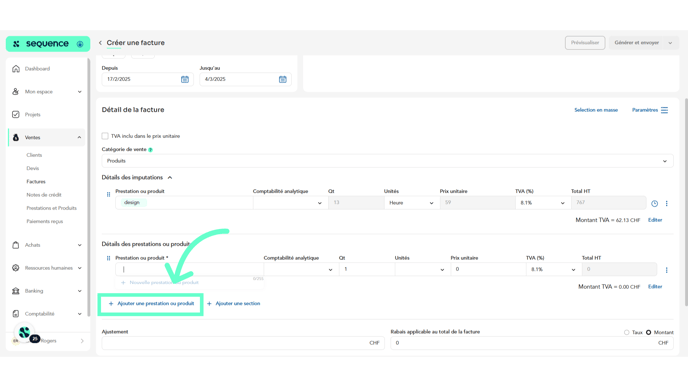Open Clients in the Ventes submenu
This screenshot has height=387, width=688.
click(34, 155)
